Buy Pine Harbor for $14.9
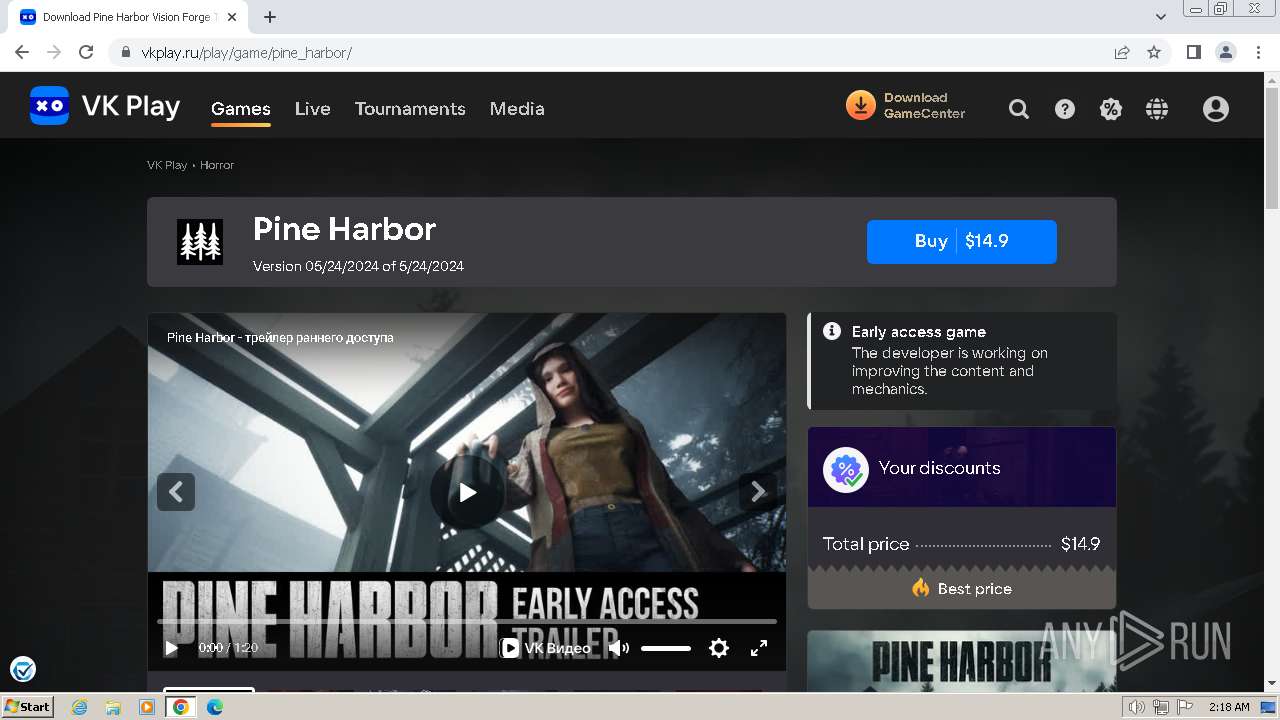Viewport: 1280px width, 720px height. (962, 242)
